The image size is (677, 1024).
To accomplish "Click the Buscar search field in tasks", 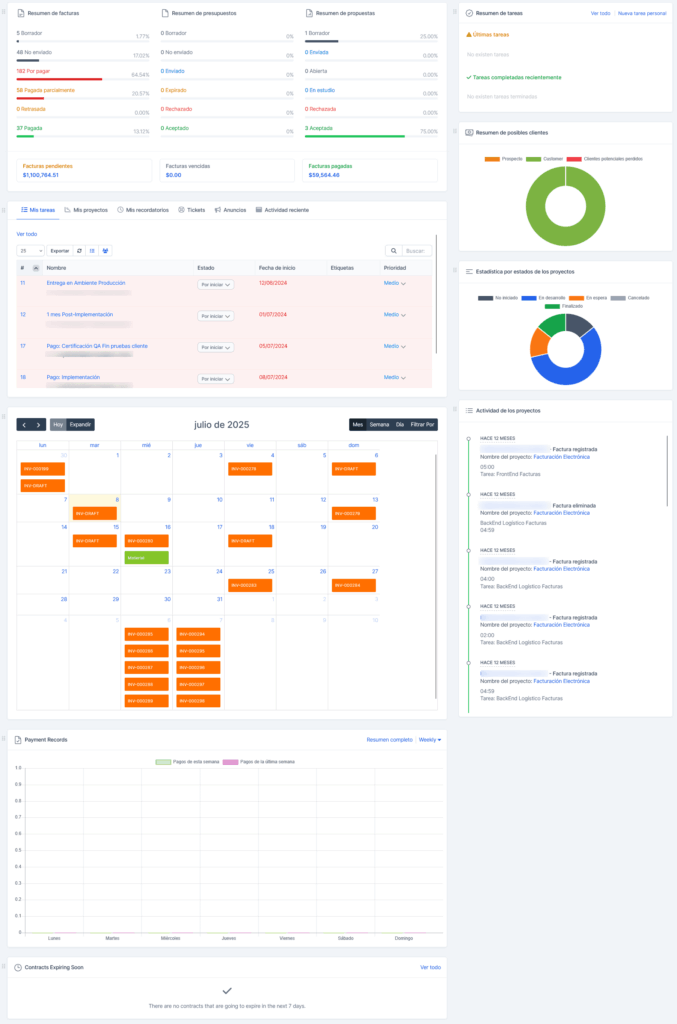I will pos(417,251).
